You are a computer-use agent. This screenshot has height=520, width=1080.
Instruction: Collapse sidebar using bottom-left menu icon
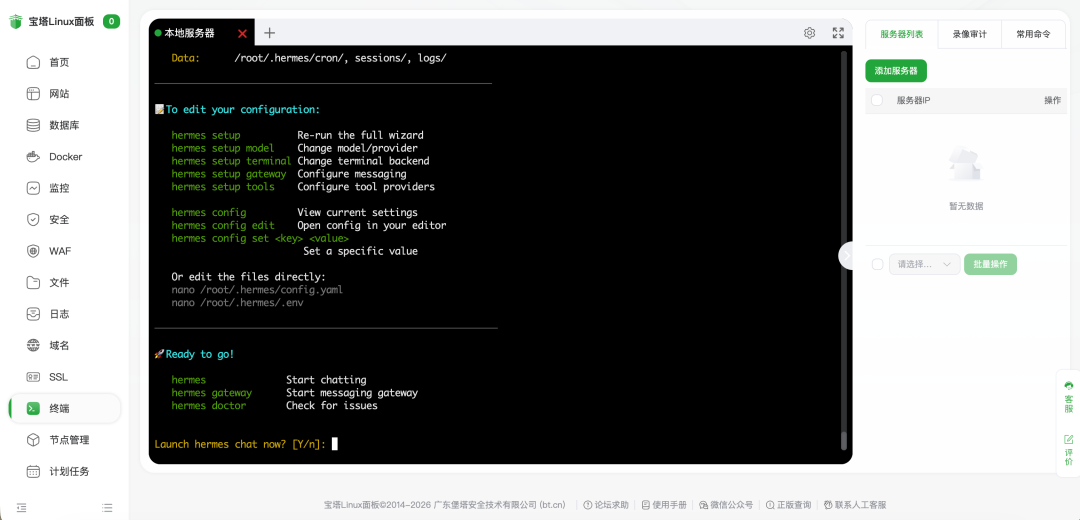(x=21, y=508)
